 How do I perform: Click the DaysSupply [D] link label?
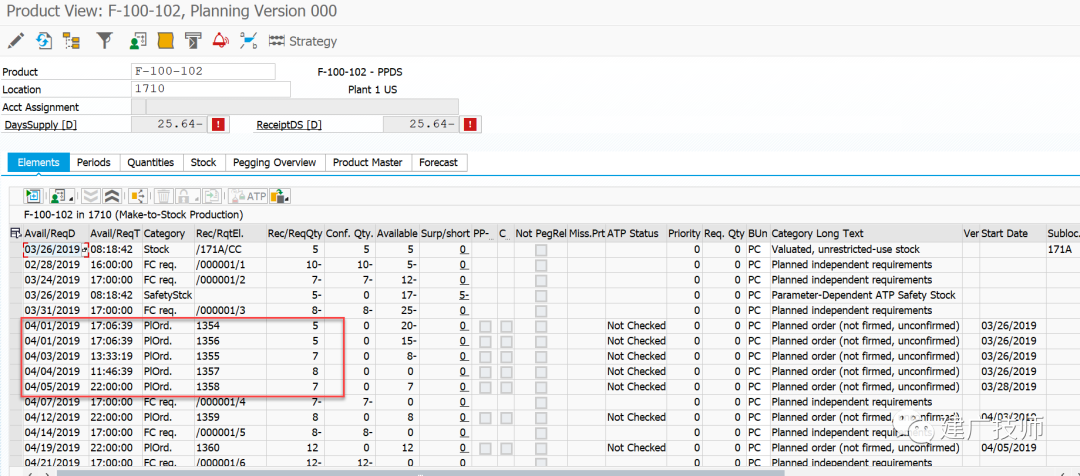pyautogui.click(x=41, y=125)
